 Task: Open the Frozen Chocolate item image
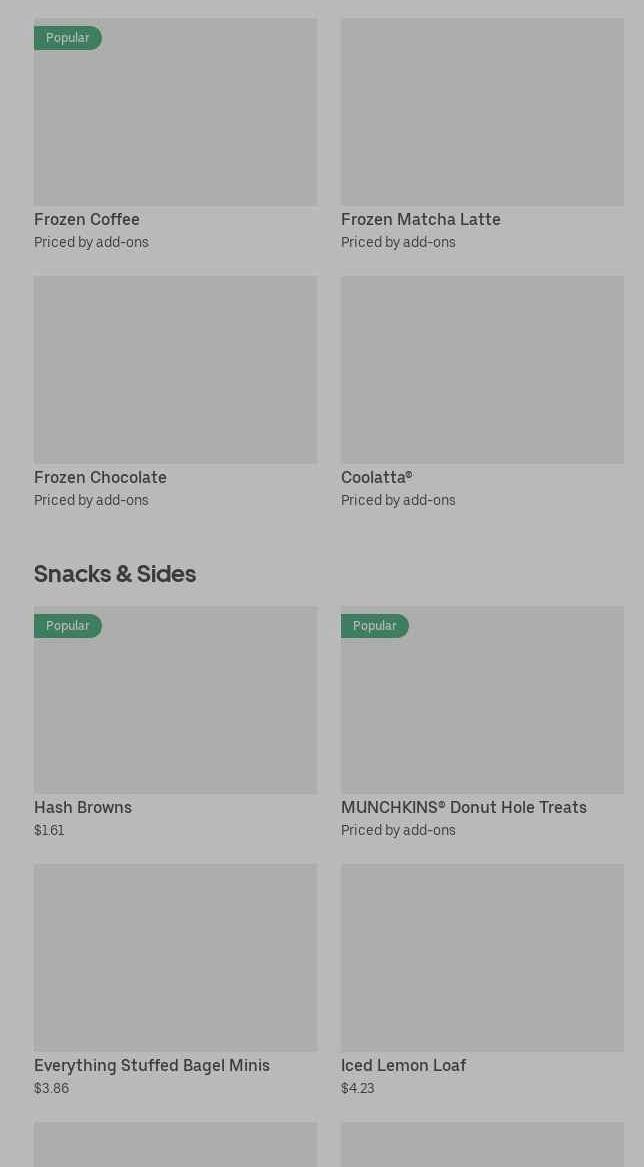pos(175,369)
